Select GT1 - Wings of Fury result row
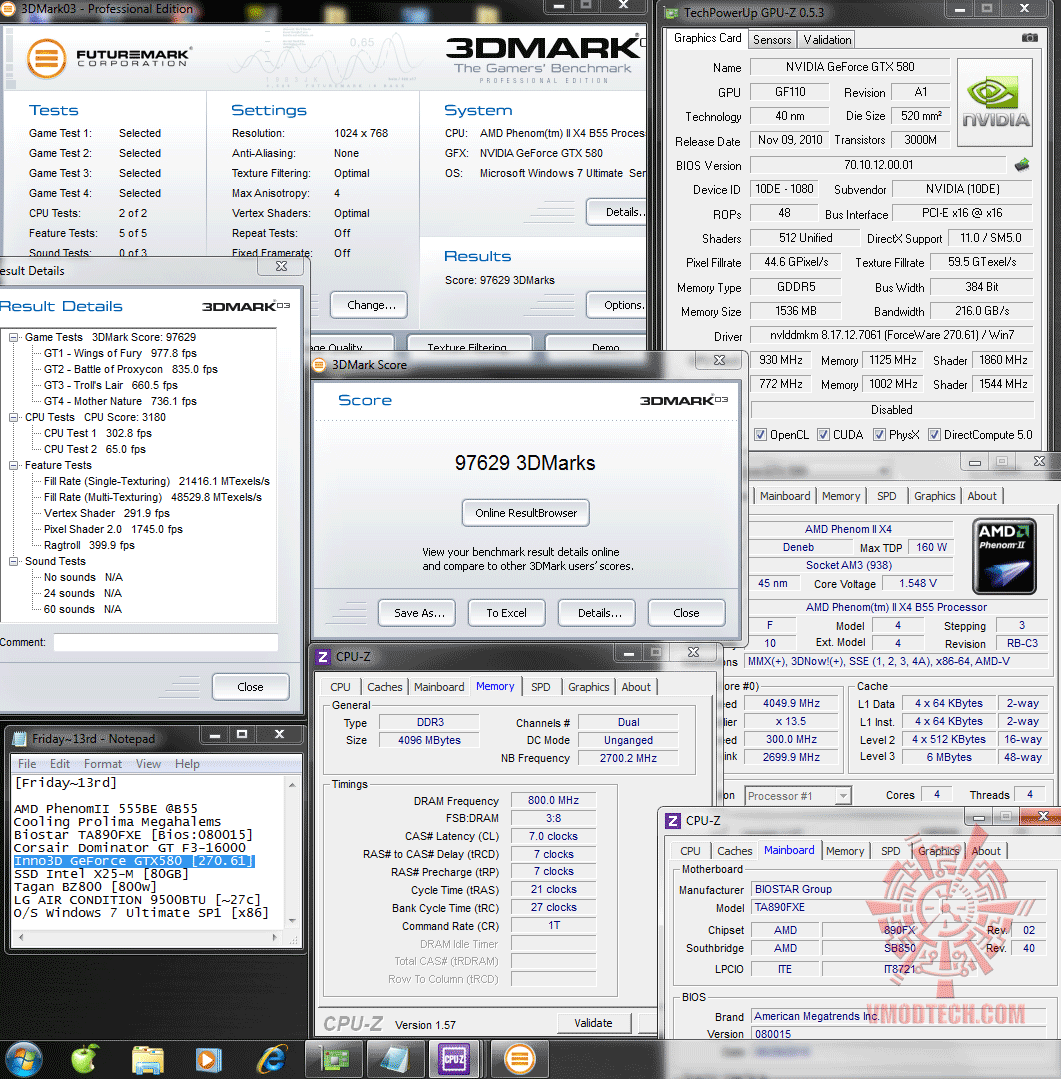1061x1079 pixels. click(120, 353)
